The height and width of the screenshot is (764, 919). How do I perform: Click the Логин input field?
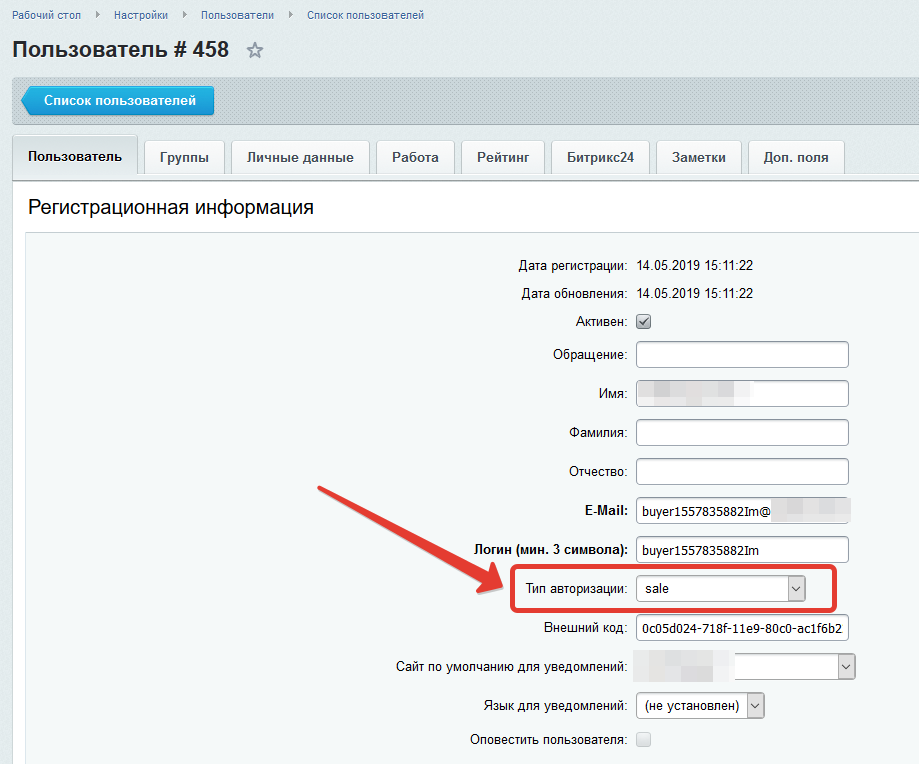[742, 550]
